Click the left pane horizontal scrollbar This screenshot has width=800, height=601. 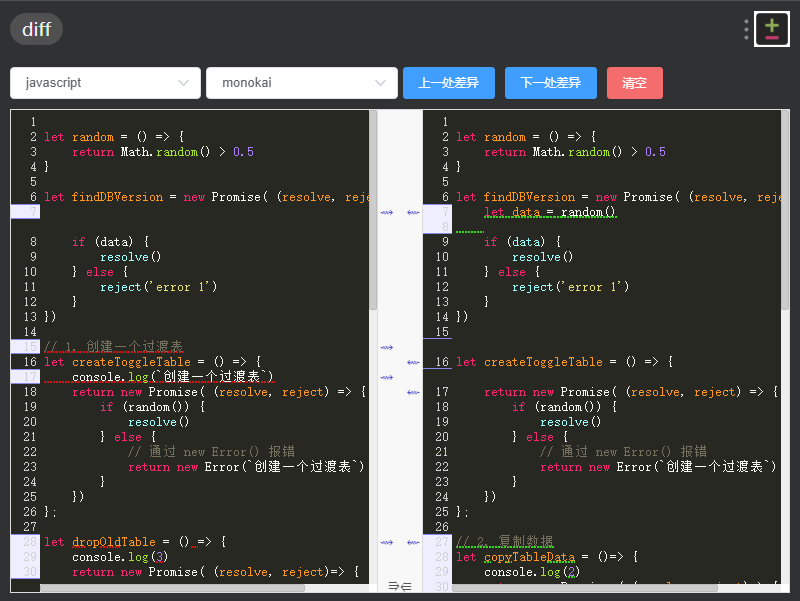[172, 588]
